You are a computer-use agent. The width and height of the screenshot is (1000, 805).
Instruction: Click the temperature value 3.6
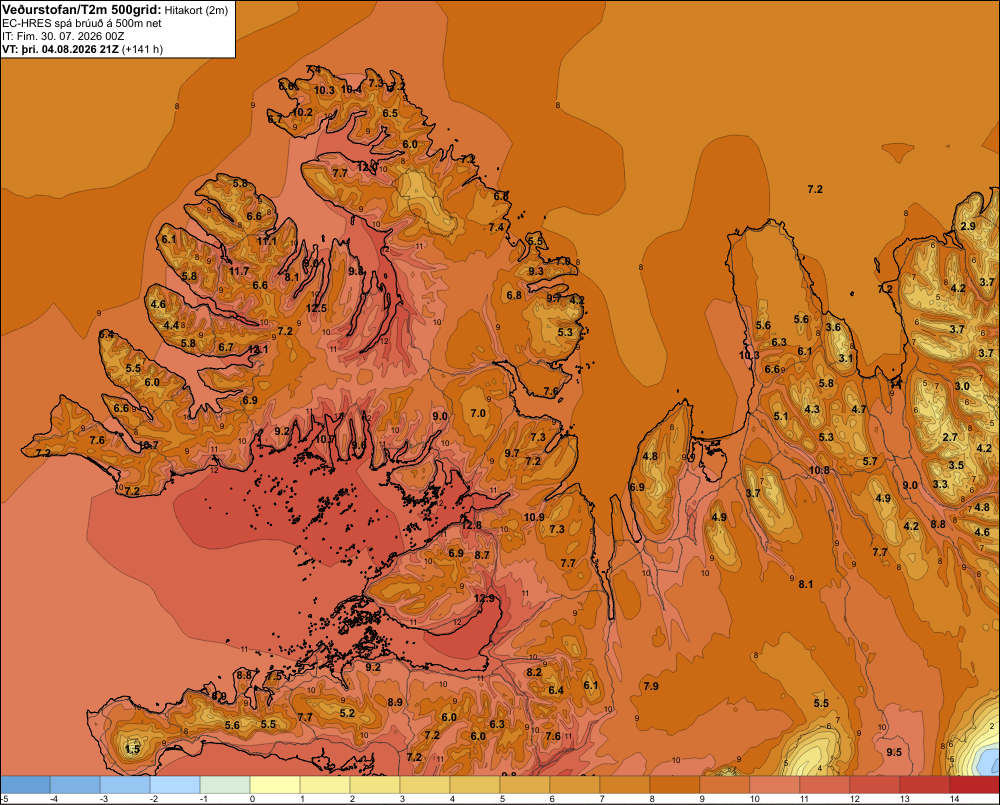833,327
